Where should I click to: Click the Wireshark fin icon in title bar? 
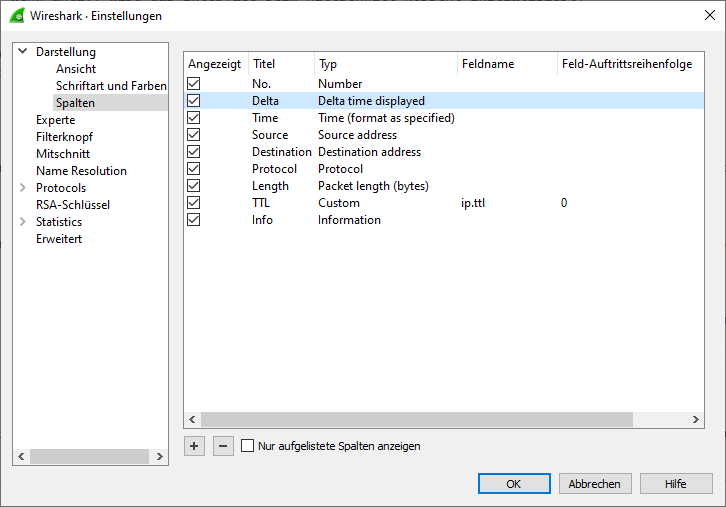click(x=17, y=15)
